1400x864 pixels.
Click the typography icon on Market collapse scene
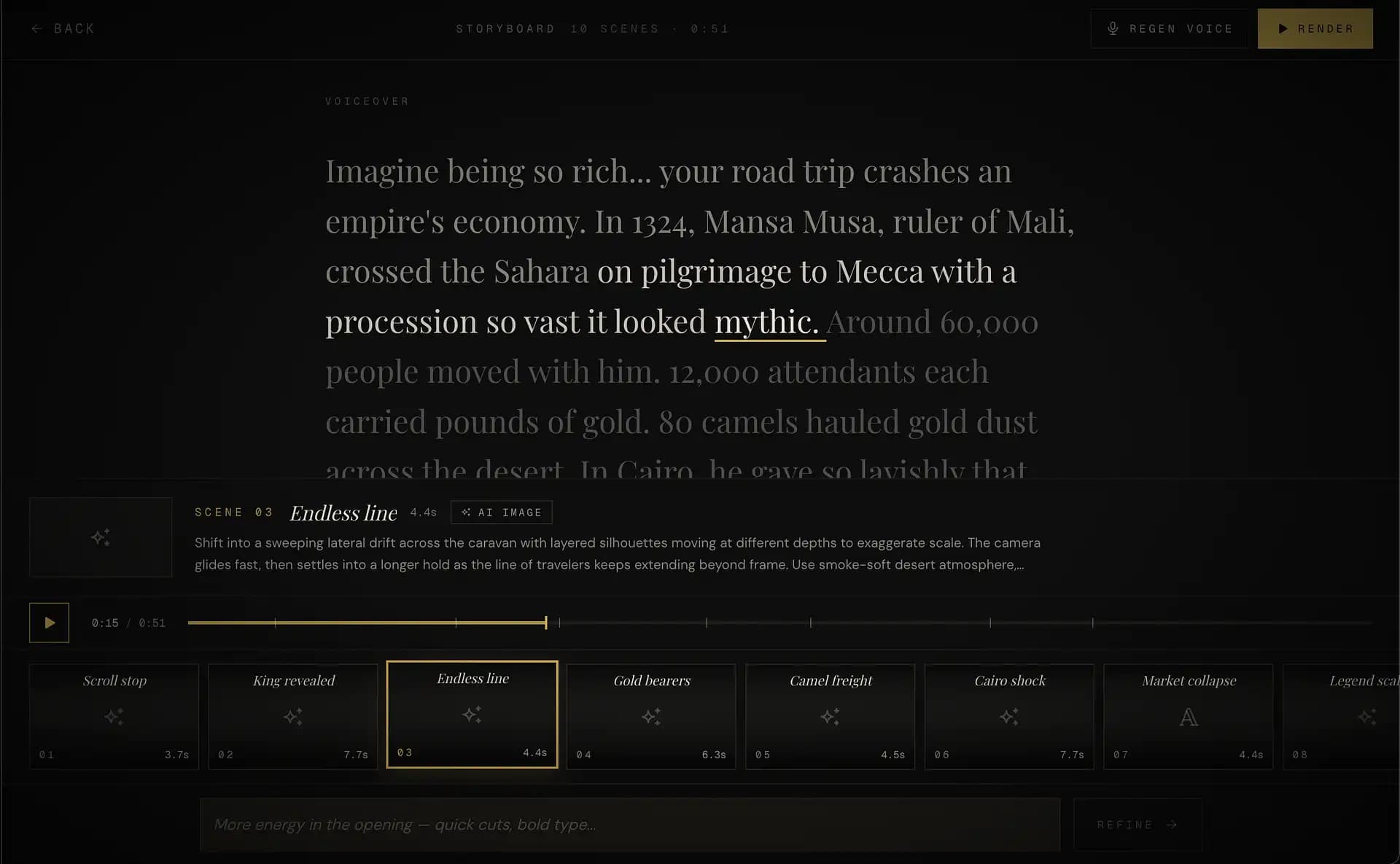(1188, 717)
